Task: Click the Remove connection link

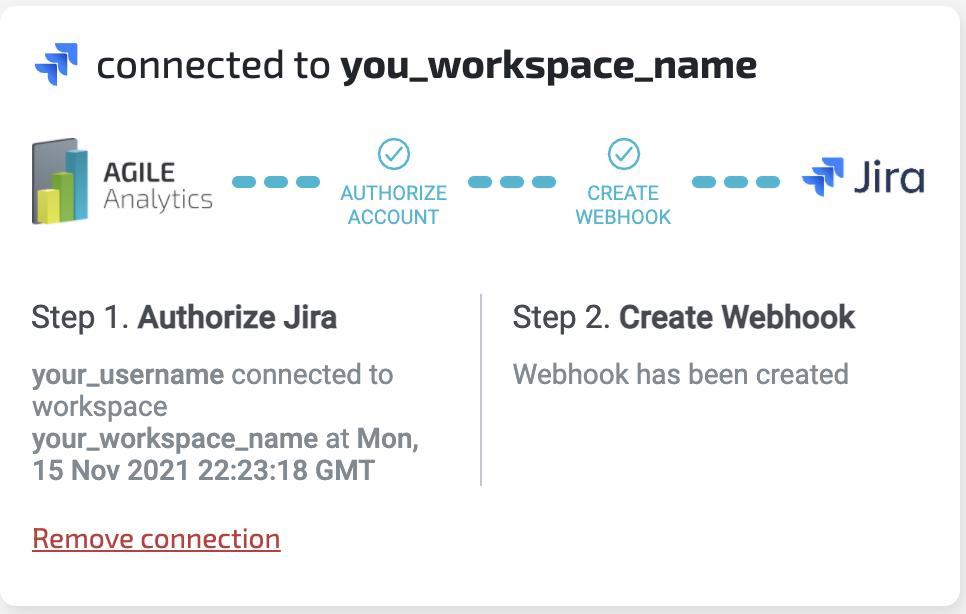Action: click(156, 539)
